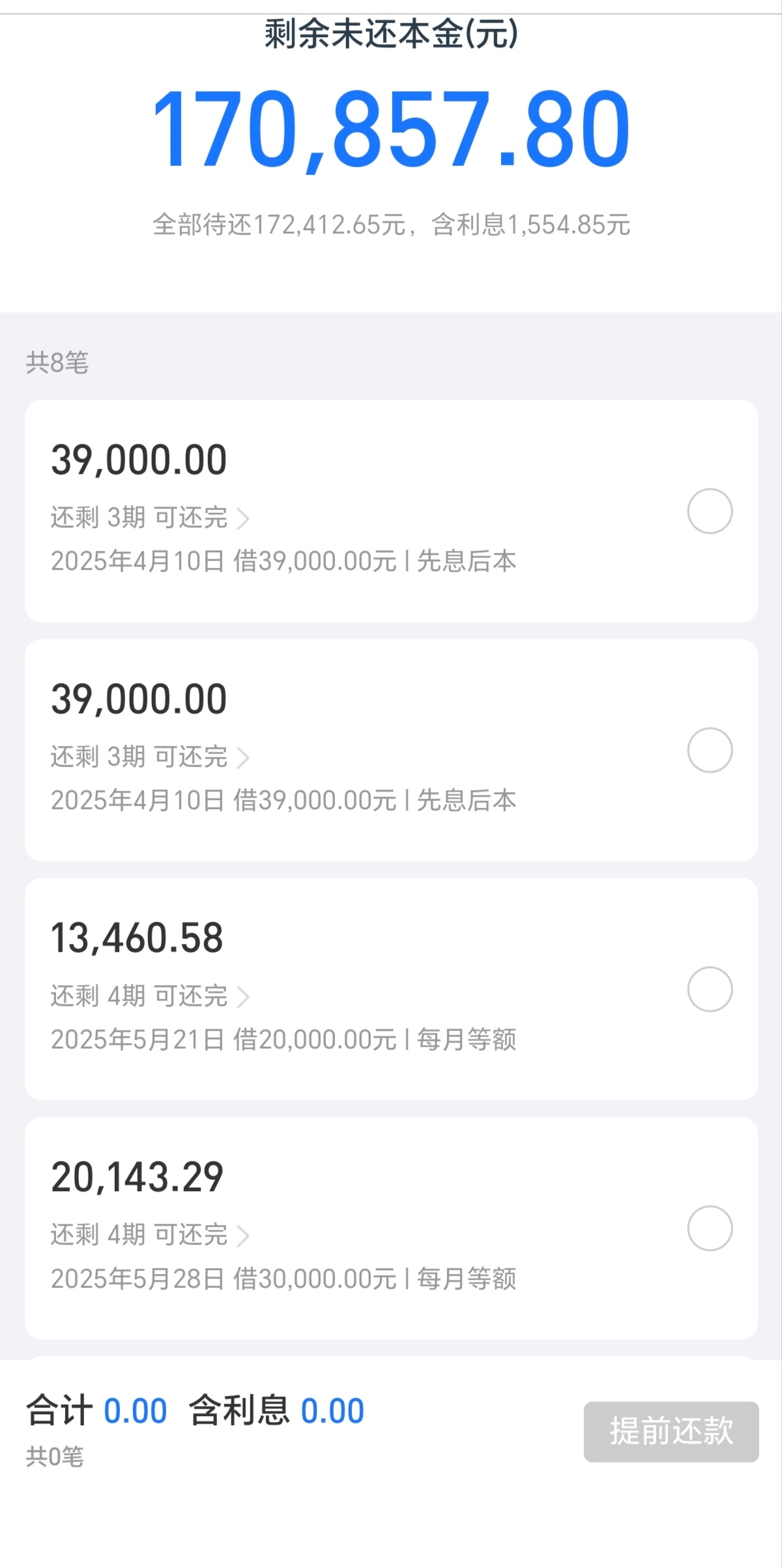782x1568 pixels.
Task: Open chevron on second 39,000.00 loan's 还剩 3期
Action: [x=243, y=758]
